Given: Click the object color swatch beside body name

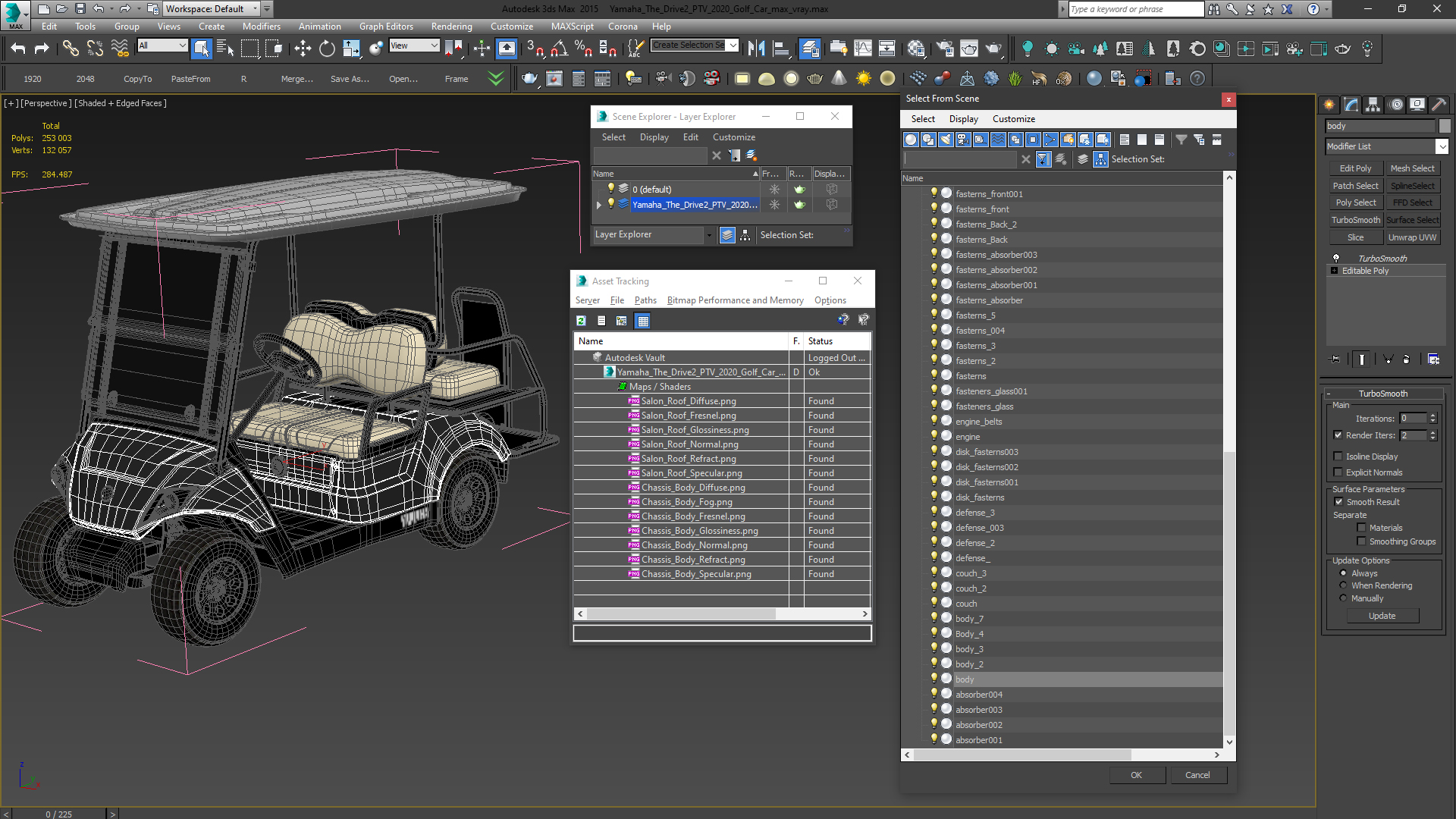Looking at the screenshot, I should [1445, 126].
